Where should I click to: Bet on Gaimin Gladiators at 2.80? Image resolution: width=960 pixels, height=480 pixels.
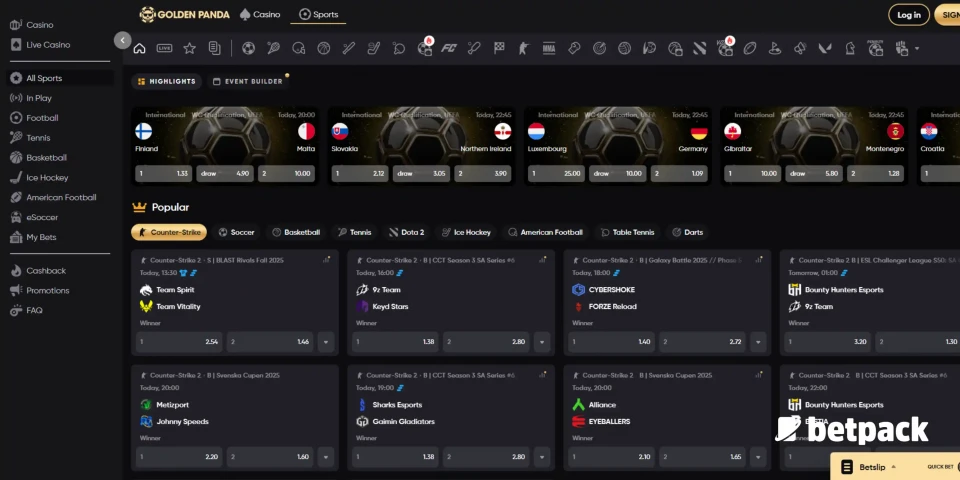(x=486, y=457)
